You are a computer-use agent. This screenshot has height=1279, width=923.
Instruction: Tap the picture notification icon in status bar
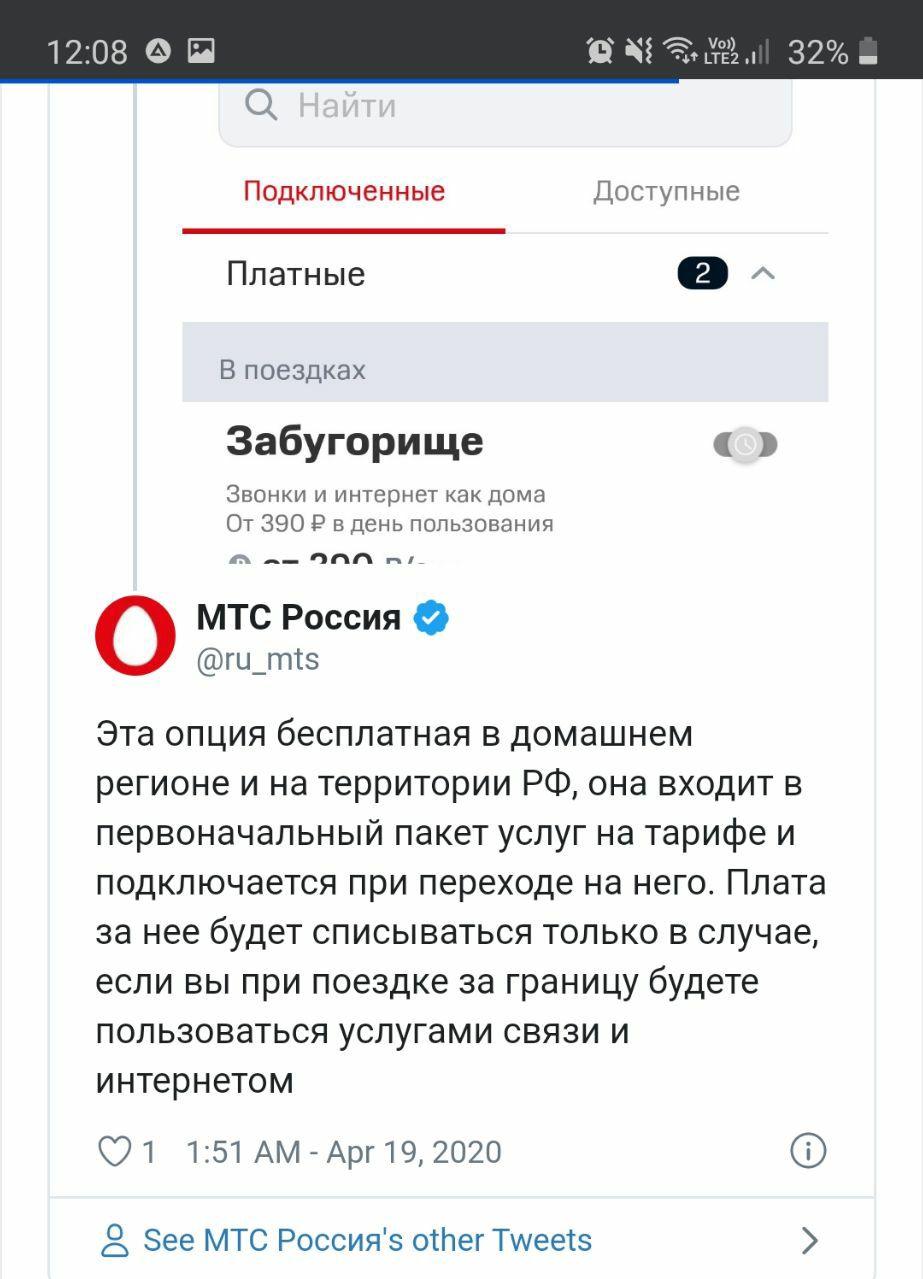201,50
